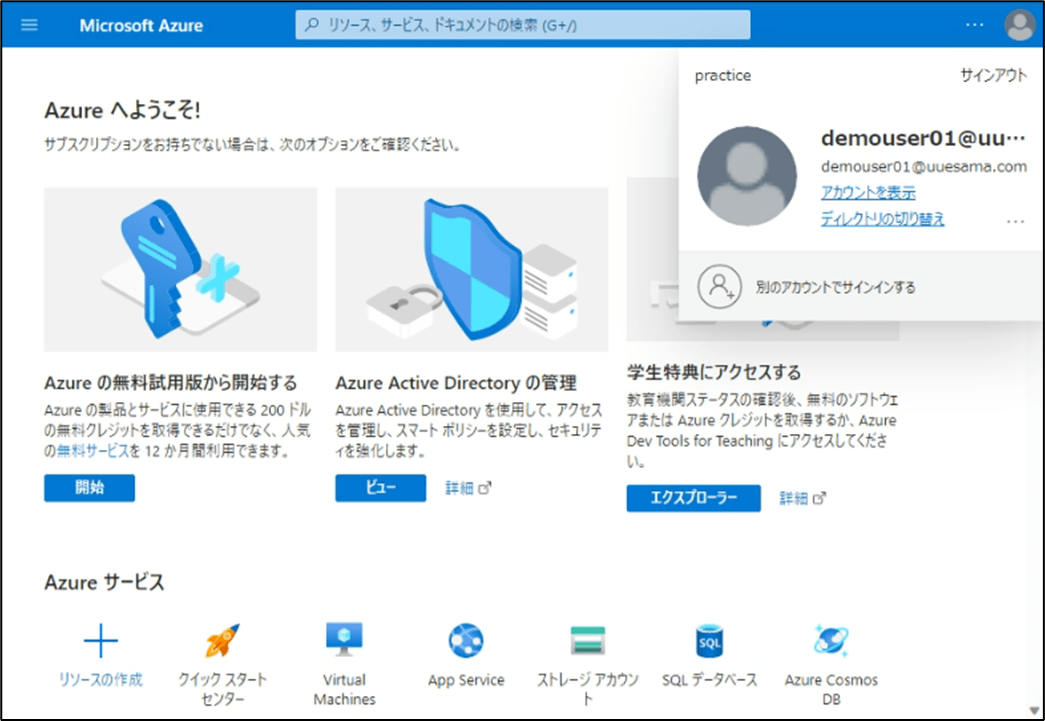This screenshot has height=721, width=1045.
Task: Click the Azure Cosmos DB label
Action: point(831,689)
